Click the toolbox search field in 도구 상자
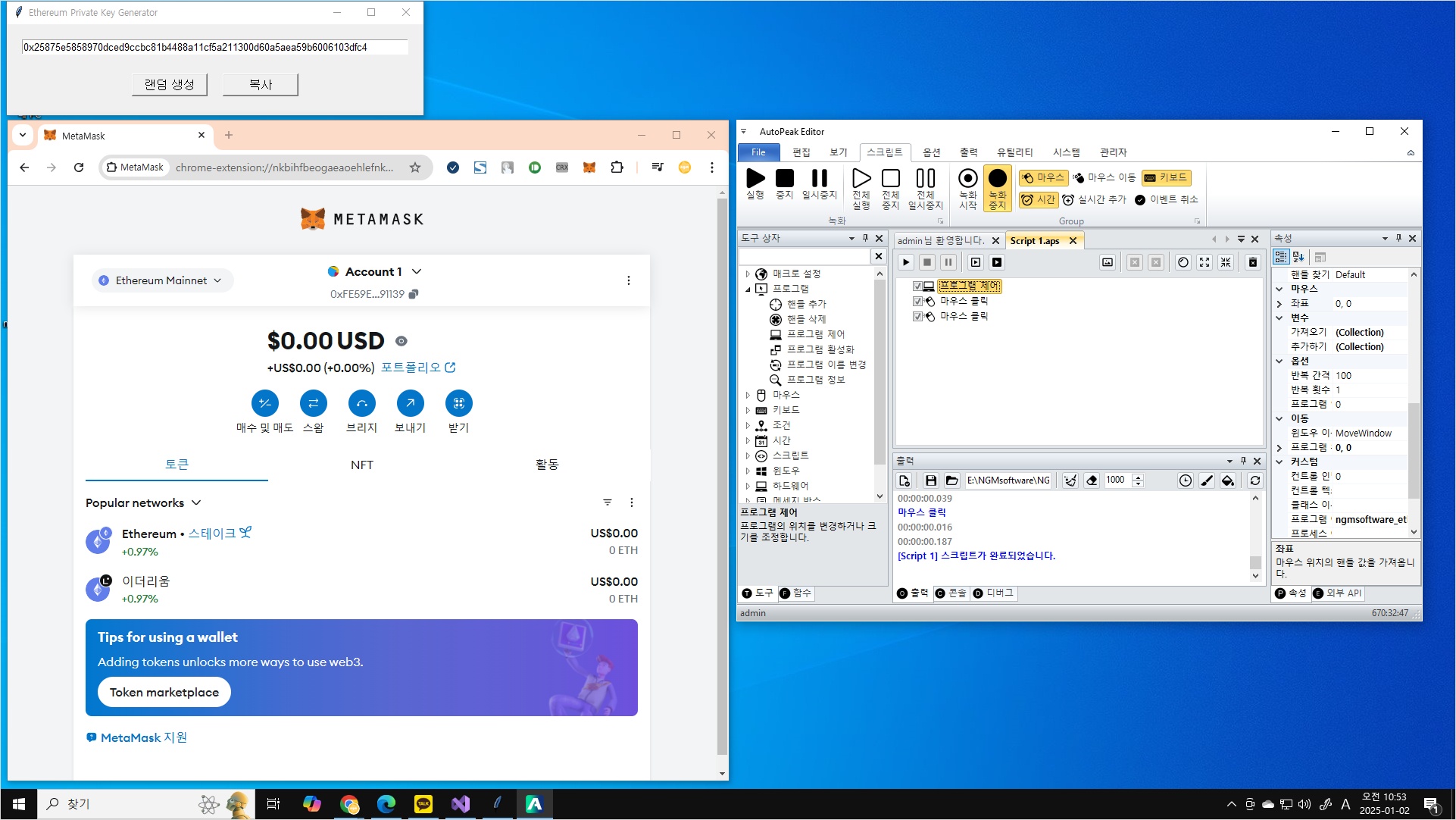This screenshot has width=1456, height=820. [805, 256]
